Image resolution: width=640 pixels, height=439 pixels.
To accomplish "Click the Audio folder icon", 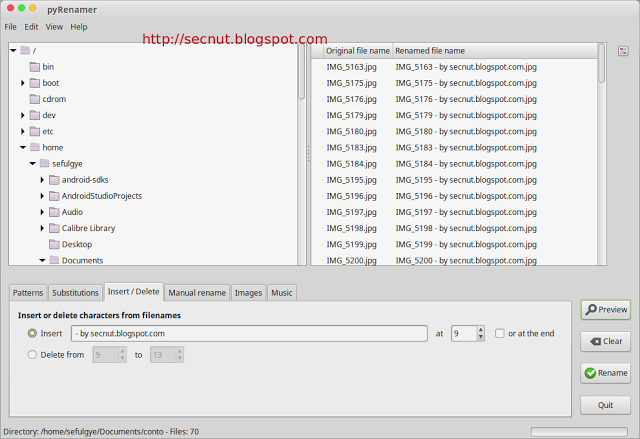I will [54, 212].
